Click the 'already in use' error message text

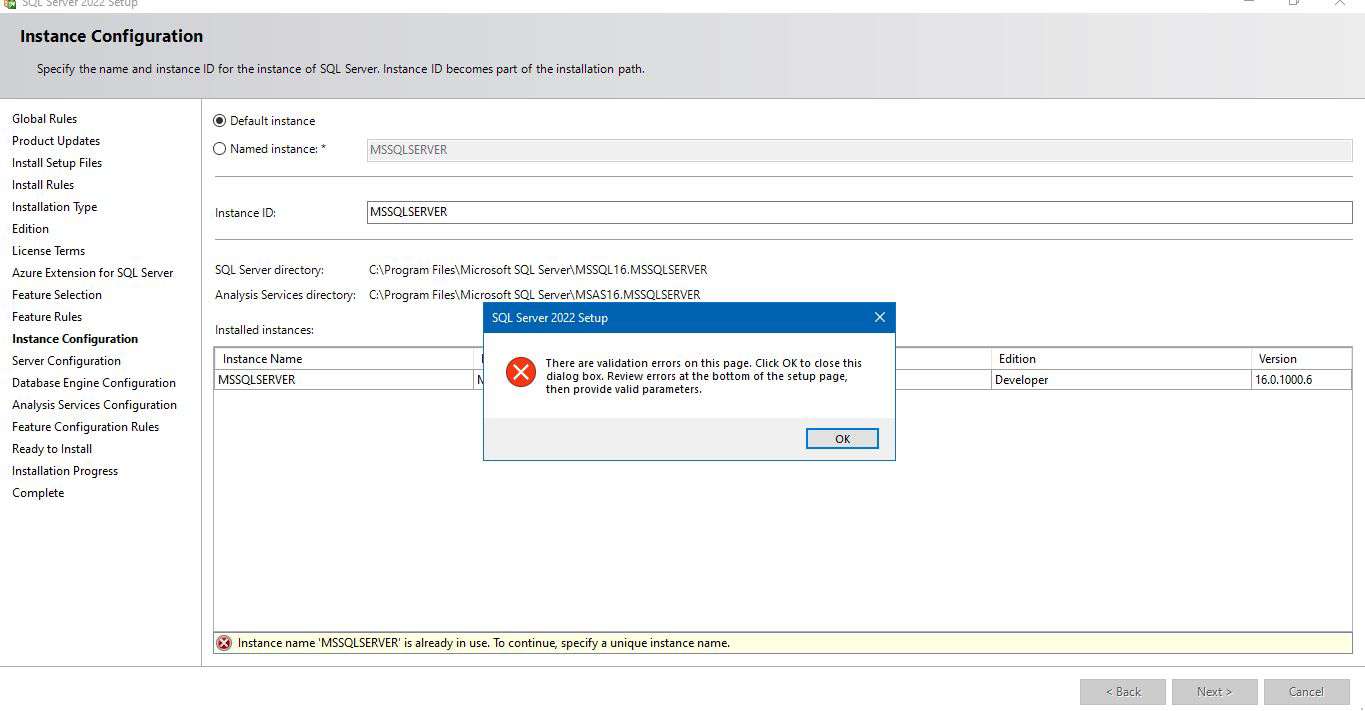pos(484,643)
